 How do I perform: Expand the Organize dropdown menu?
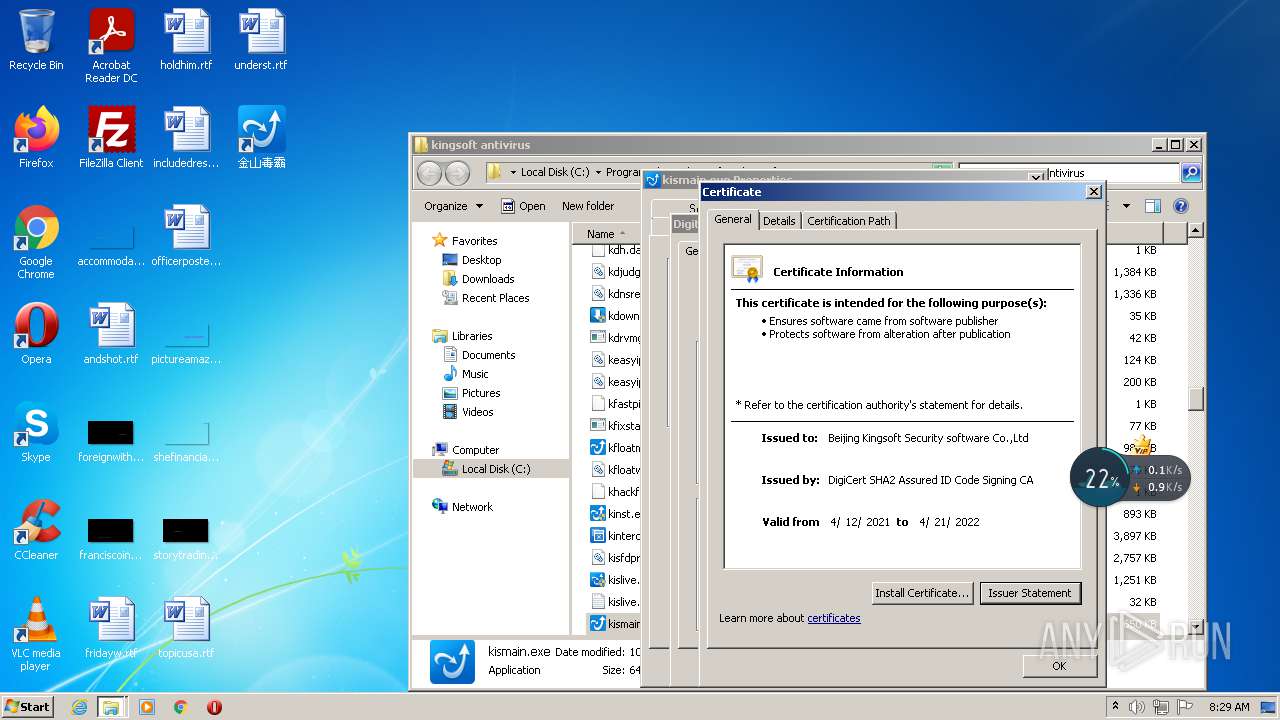(453, 206)
